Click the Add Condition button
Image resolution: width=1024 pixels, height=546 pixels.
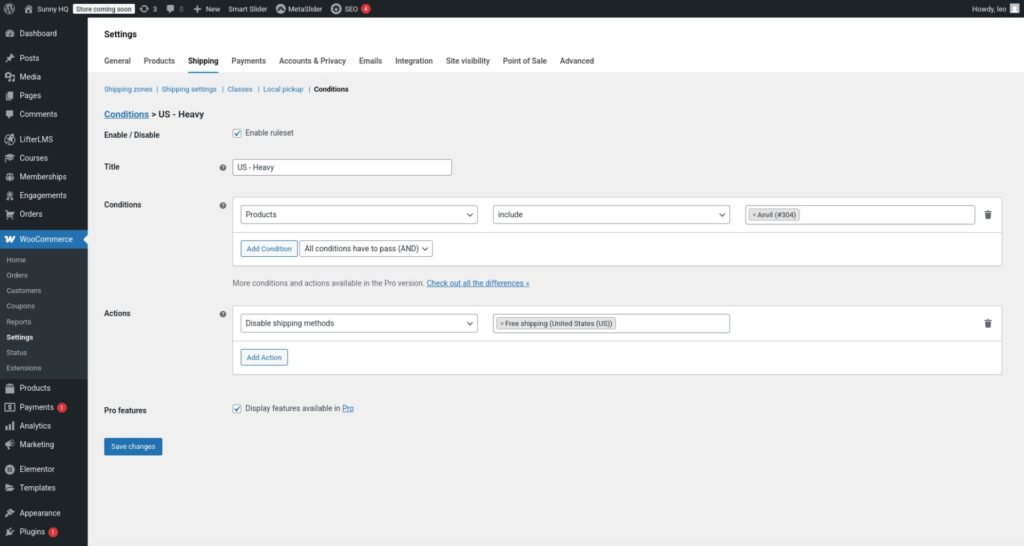click(x=269, y=249)
